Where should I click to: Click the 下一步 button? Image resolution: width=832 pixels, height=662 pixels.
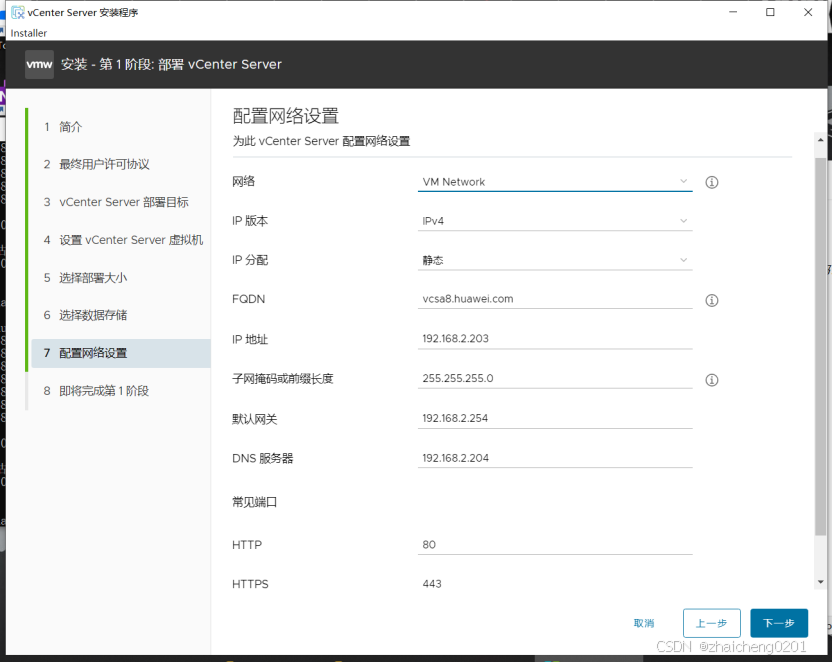coord(779,623)
